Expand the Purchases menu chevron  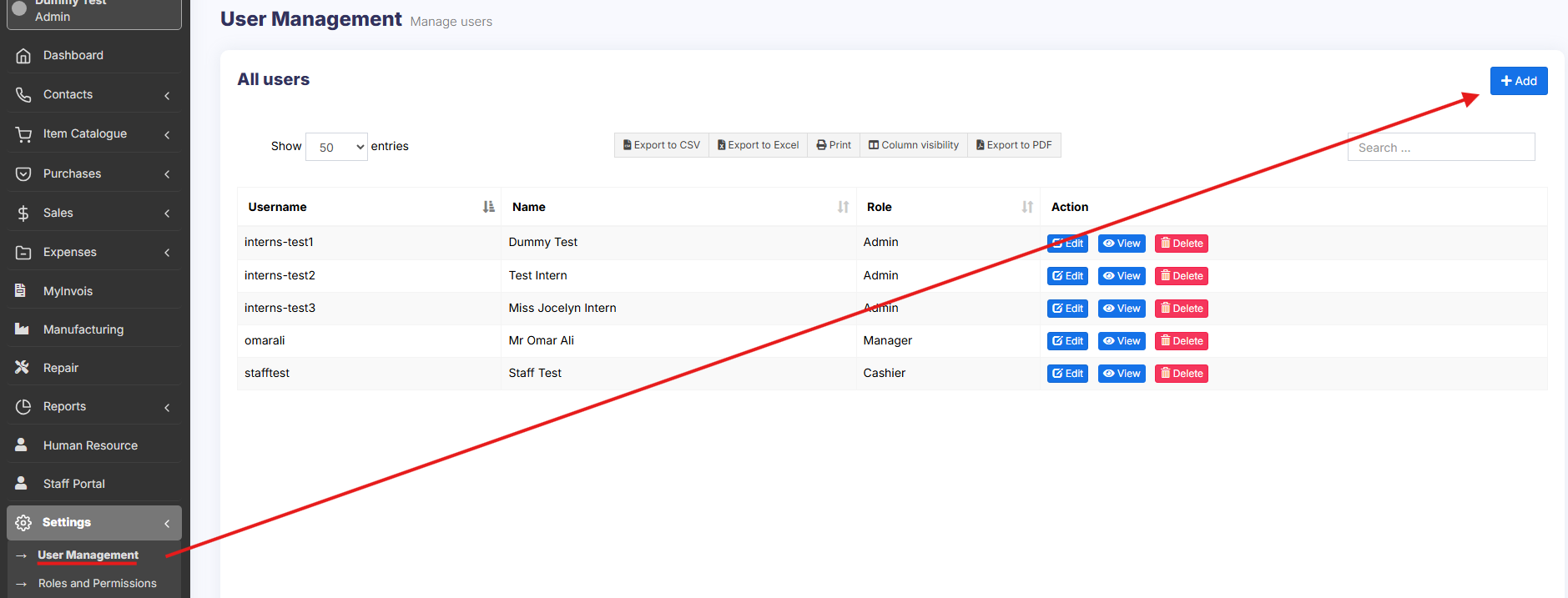pos(167,174)
